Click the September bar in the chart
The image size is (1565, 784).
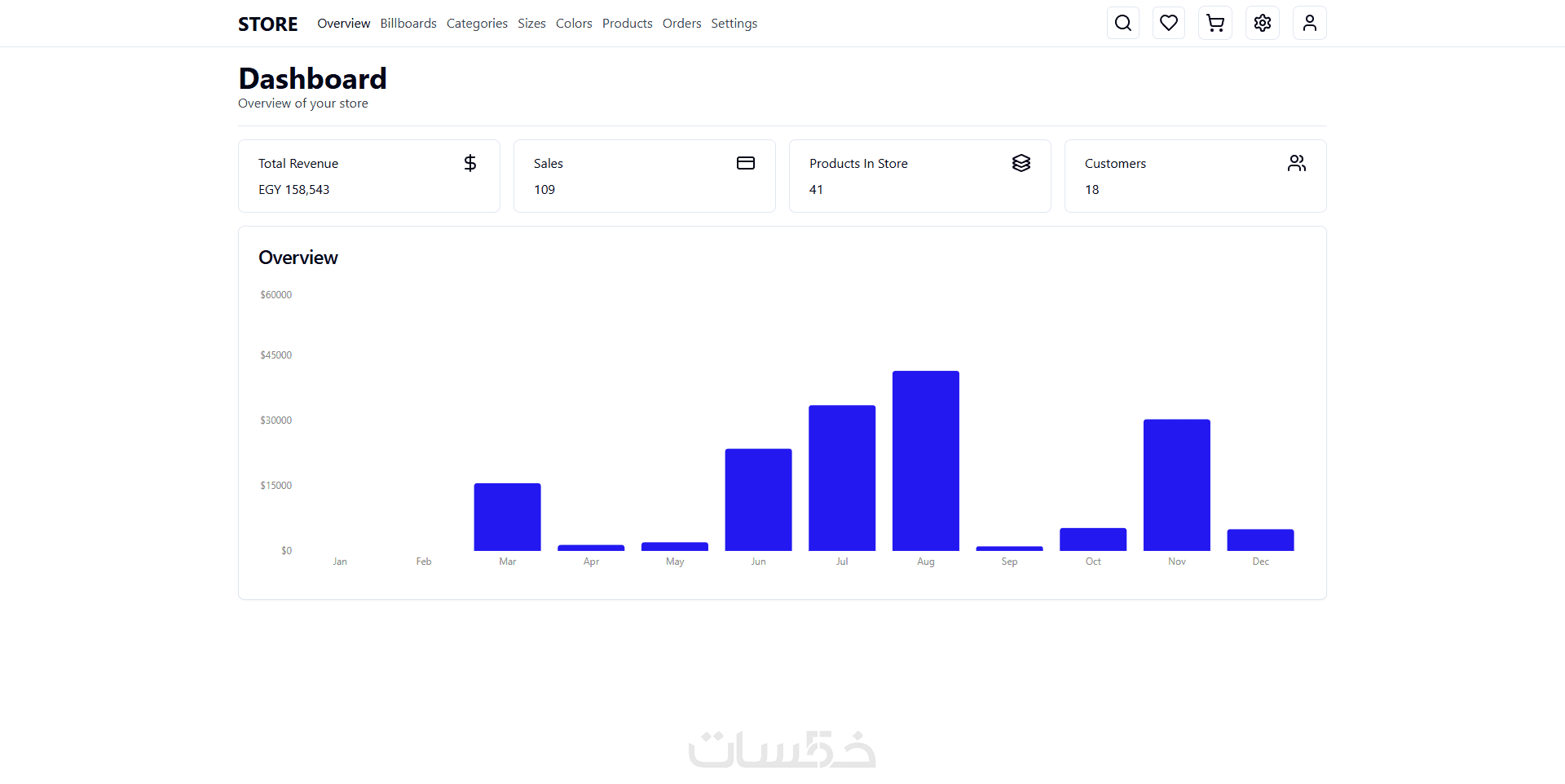pyautogui.click(x=1010, y=548)
